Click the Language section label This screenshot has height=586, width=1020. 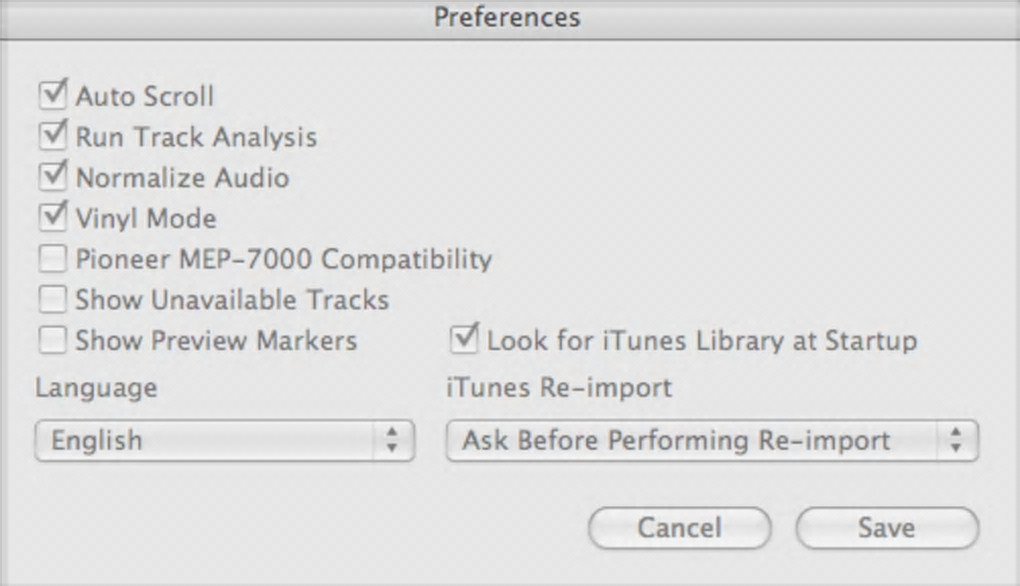tap(96, 388)
